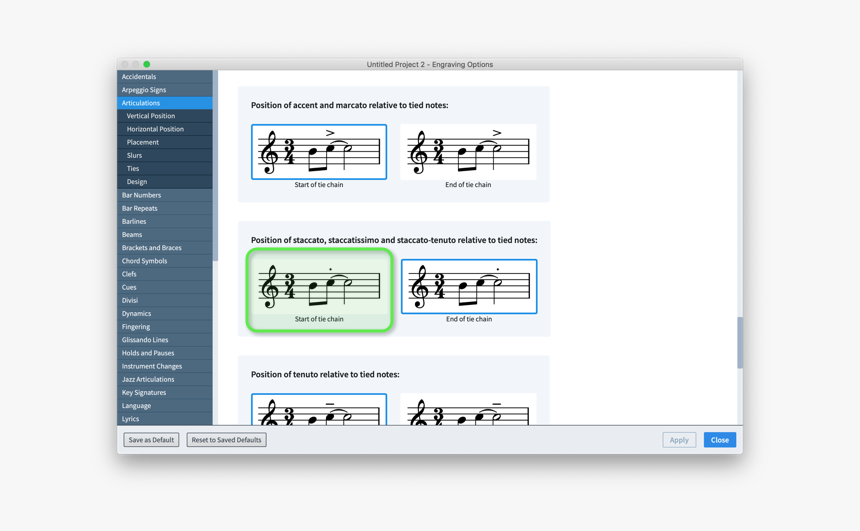The height and width of the screenshot is (531, 860).
Task: Click the Save as Default button
Action: (x=151, y=440)
